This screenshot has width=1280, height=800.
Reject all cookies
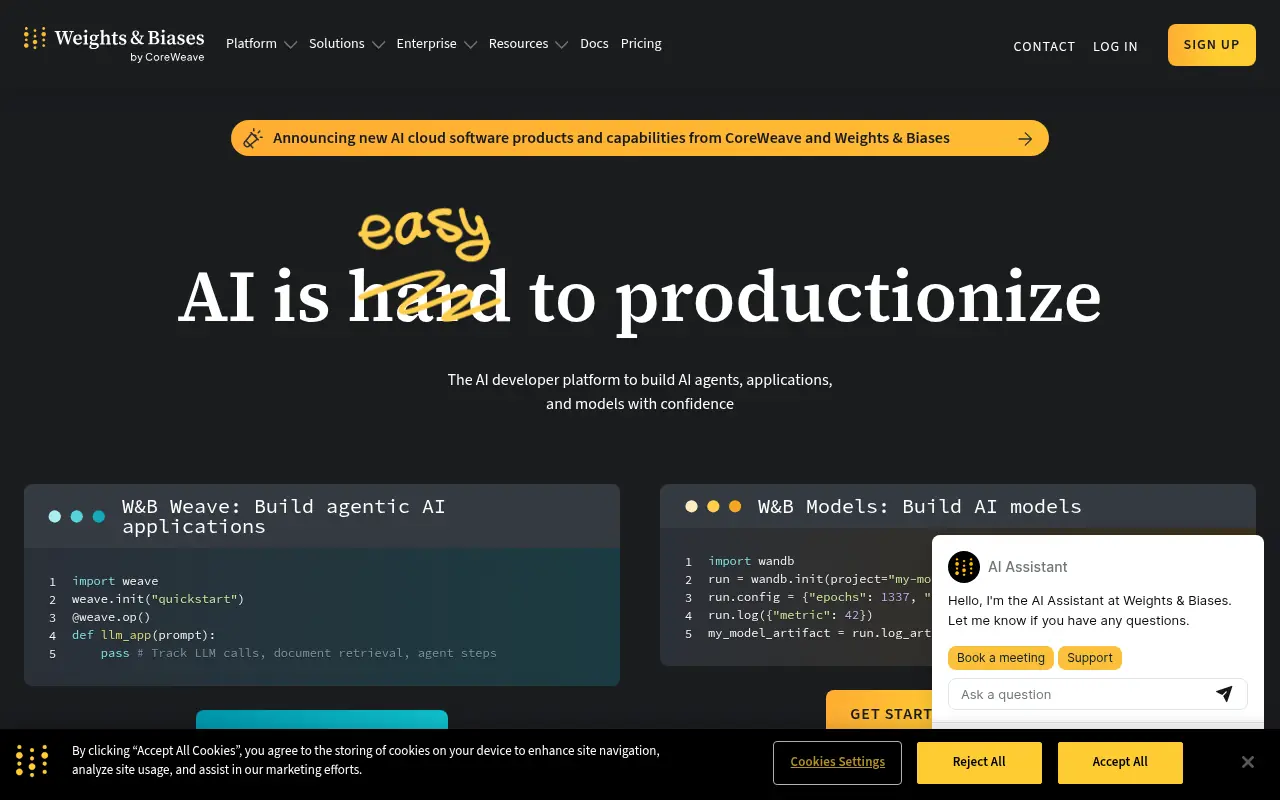[x=979, y=762]
